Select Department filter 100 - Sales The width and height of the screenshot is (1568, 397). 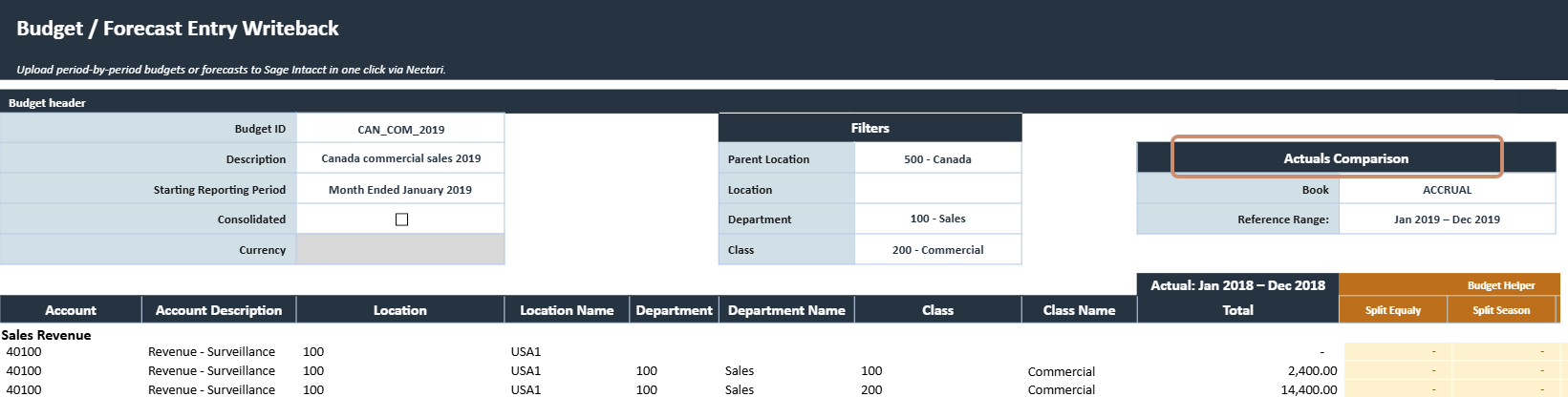(x=937, y=219)
